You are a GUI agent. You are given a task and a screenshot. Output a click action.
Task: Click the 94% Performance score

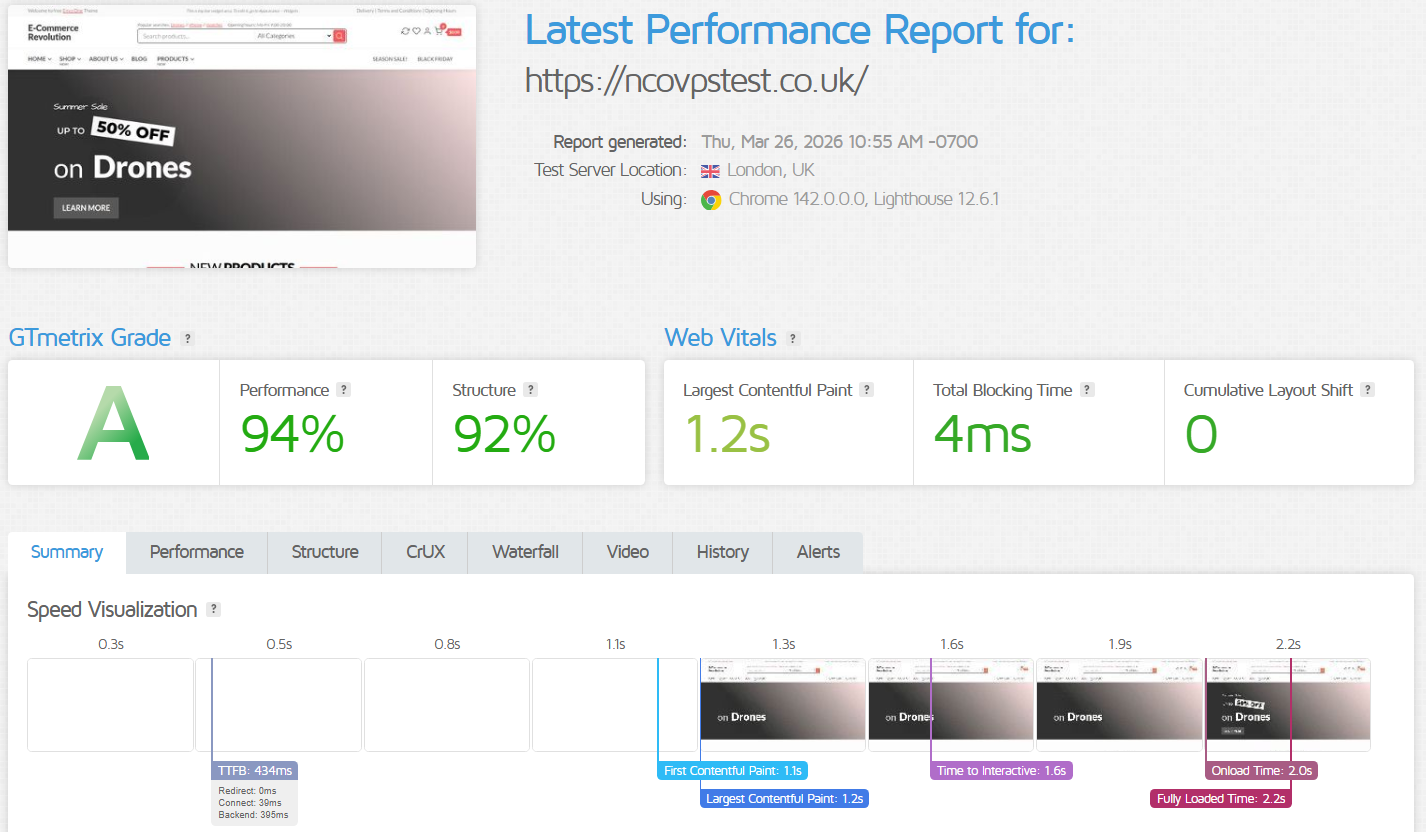pos(292,435)
